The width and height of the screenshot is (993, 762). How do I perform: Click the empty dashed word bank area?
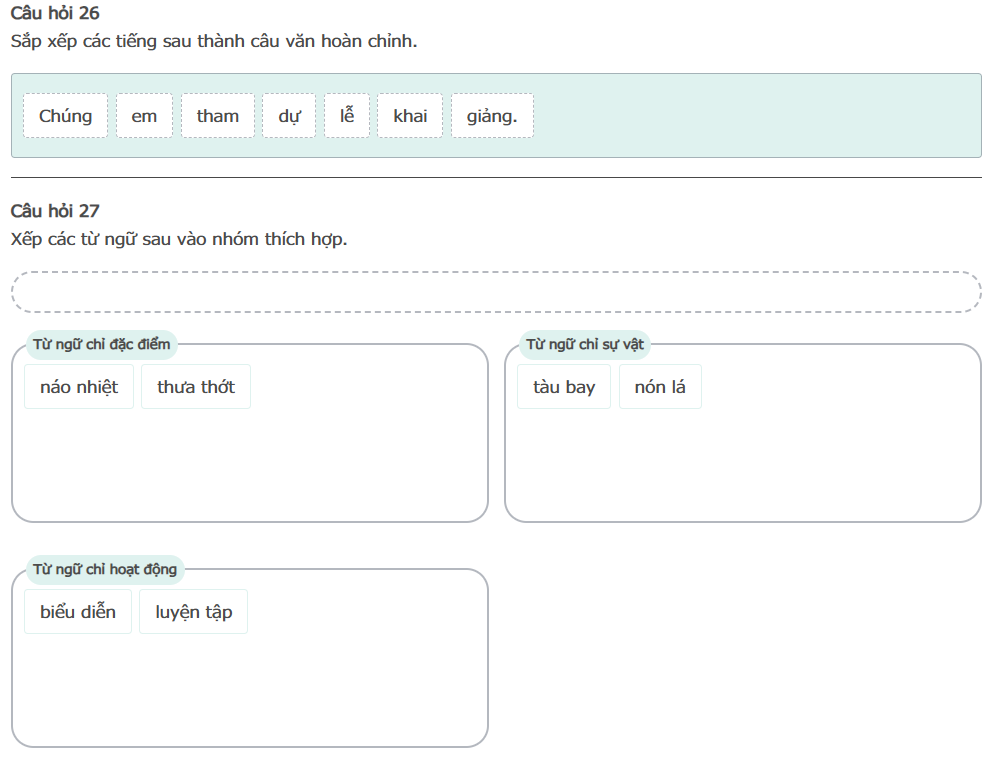[x=496, y=292]
